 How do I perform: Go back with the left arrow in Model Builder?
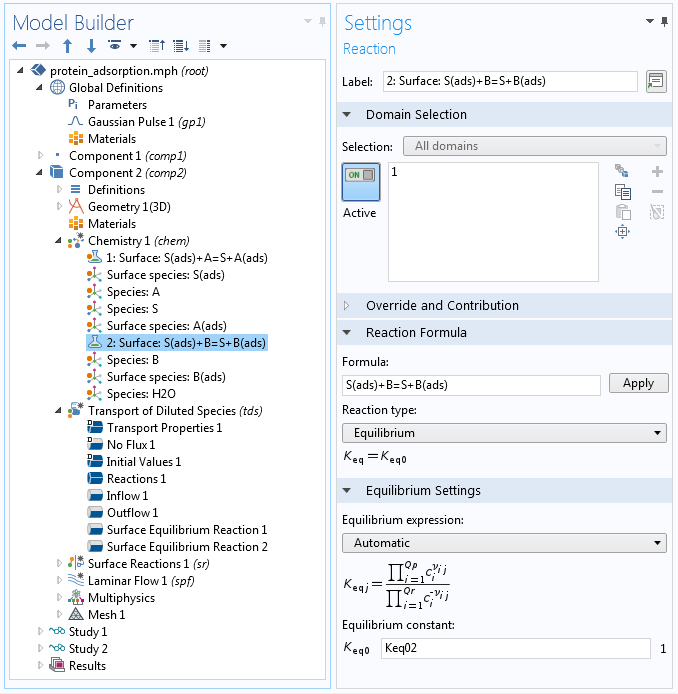click(19, 46)
